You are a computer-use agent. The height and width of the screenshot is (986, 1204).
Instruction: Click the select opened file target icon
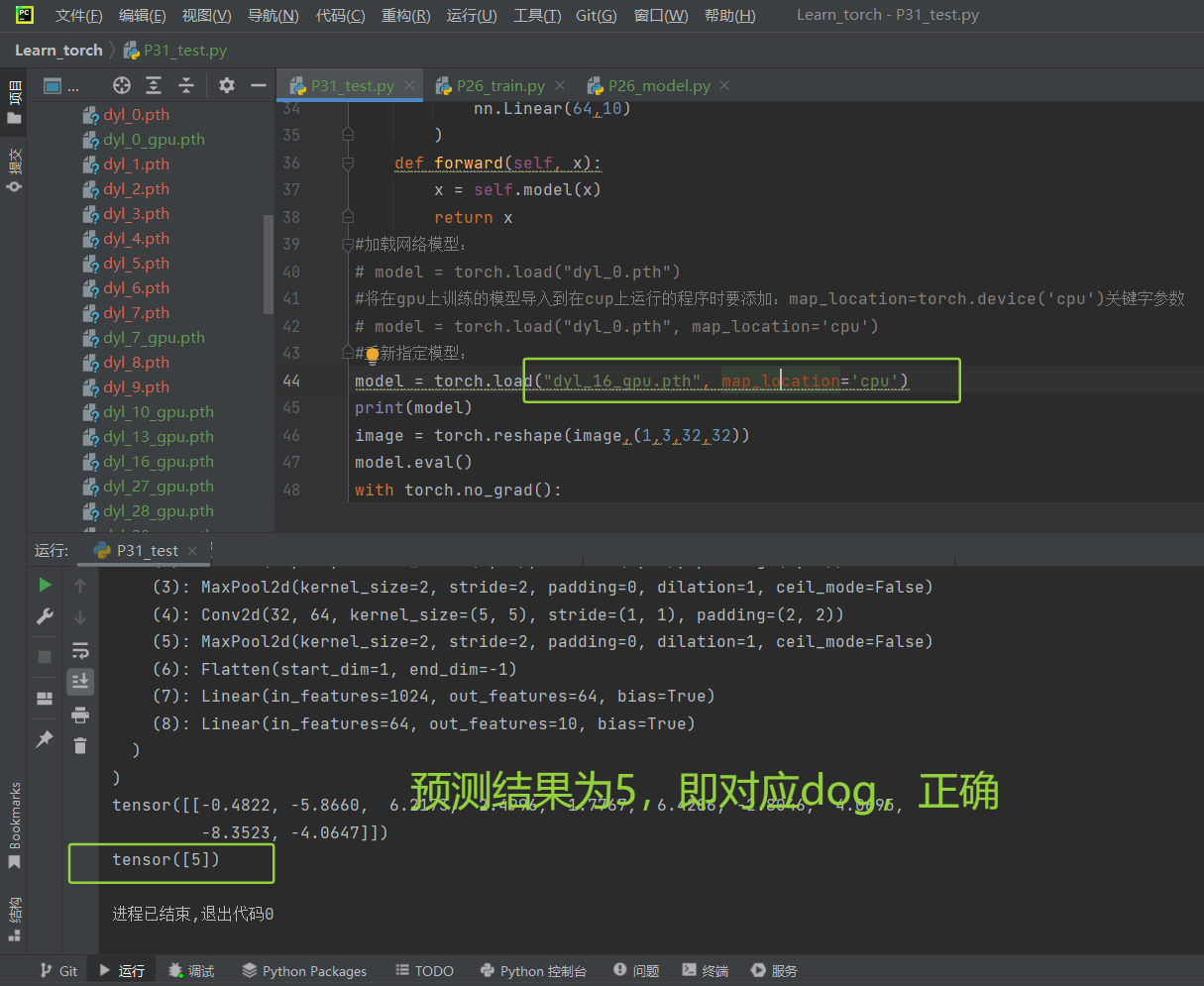tap(122, 85)
